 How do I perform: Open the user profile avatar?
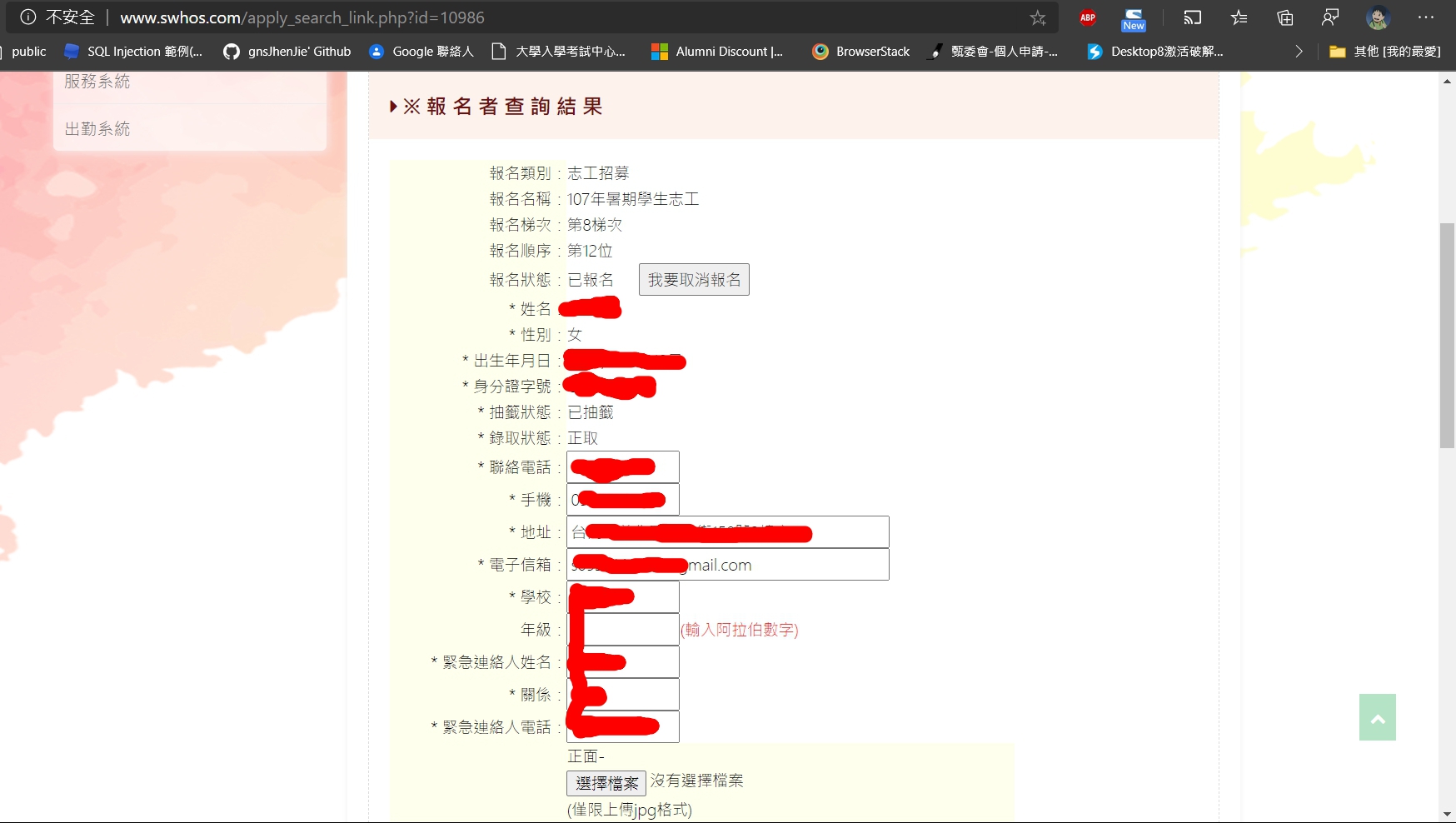point(1378,17)
